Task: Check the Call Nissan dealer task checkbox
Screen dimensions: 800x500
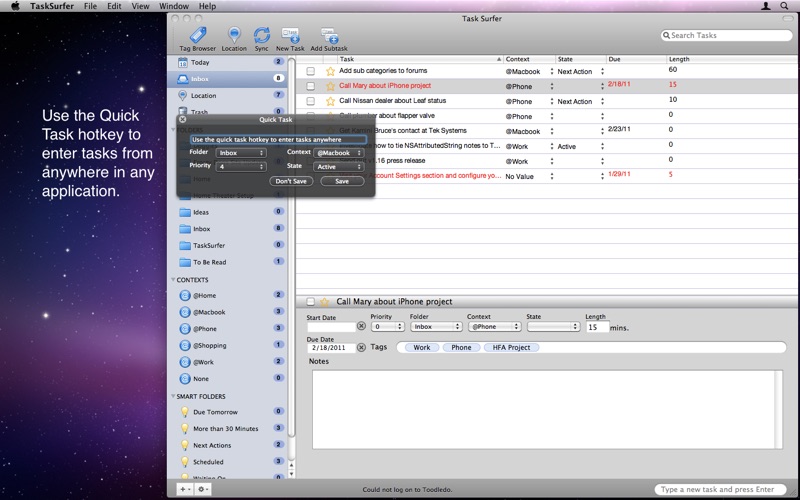Action: point(311,102)
